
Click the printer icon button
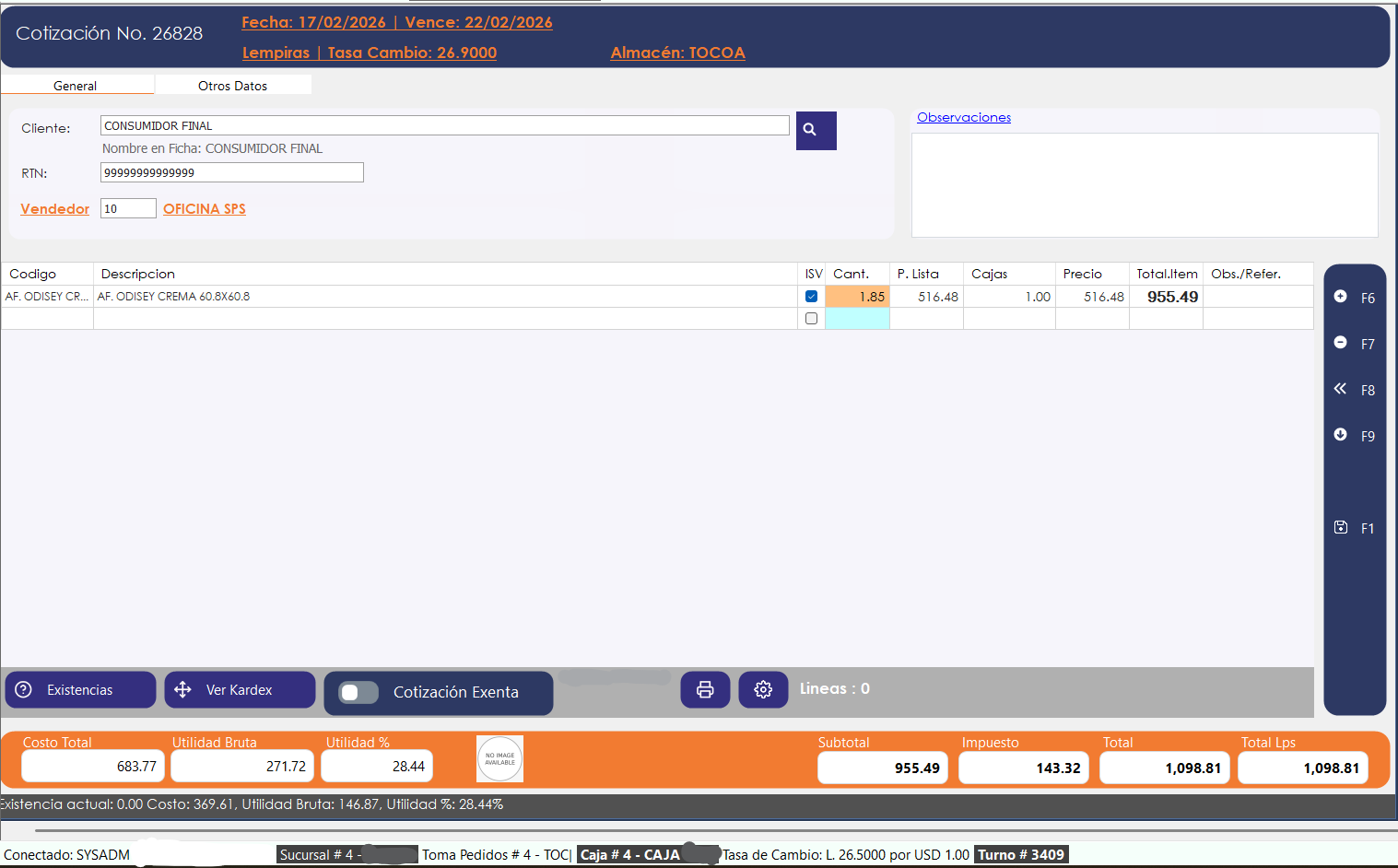pyautogui.click(x=705, y=689)
